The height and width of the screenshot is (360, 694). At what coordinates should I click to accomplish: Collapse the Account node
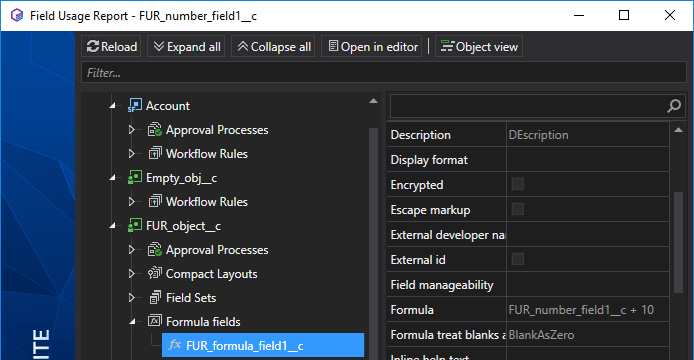(112, 105)
